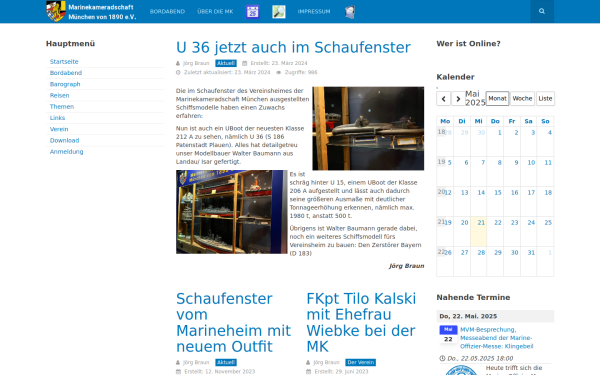Select May 31 in the calendar
This screenshot has height=375, width=600.
[x=531, y=253]
